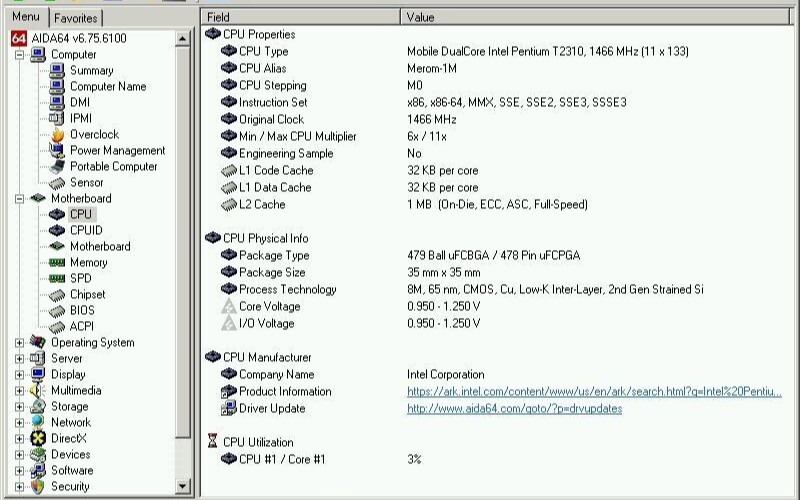
Task: Click the AIDA64 root icon in tree
Action: point(19,38)
